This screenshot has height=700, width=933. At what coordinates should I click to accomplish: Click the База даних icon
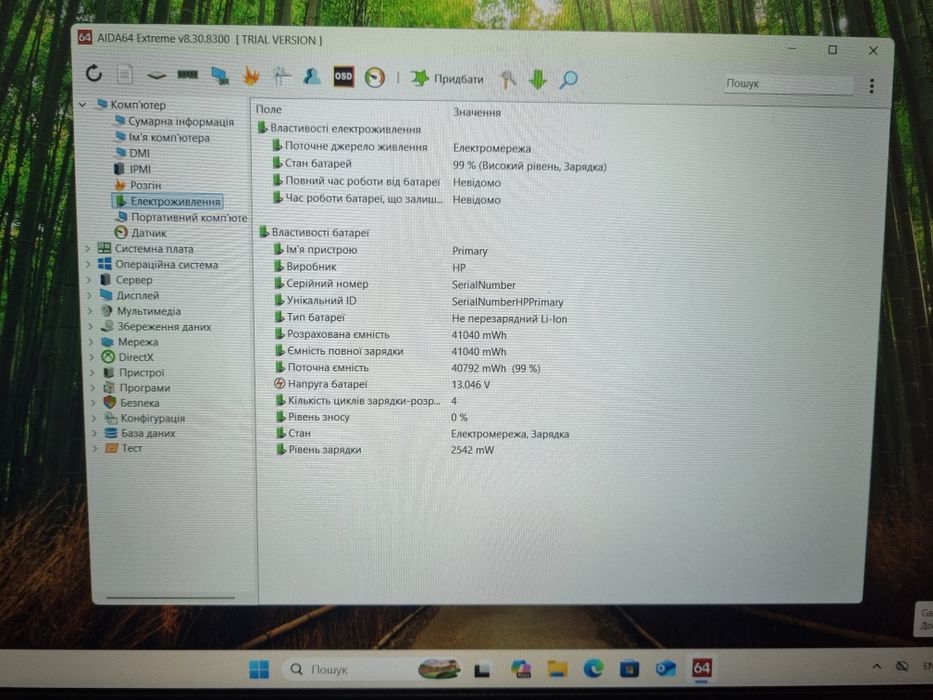click(x=111, y=433)
